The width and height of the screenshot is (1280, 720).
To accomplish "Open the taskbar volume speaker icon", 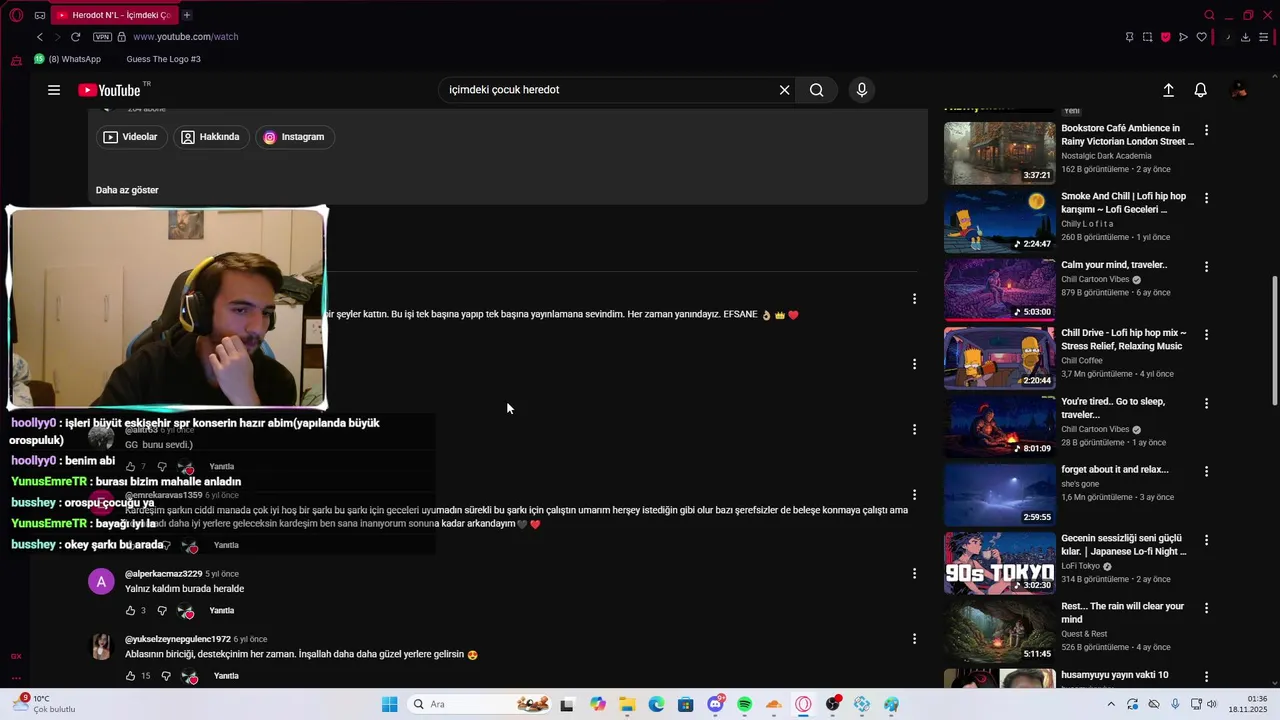I will tap(1212, 705).
